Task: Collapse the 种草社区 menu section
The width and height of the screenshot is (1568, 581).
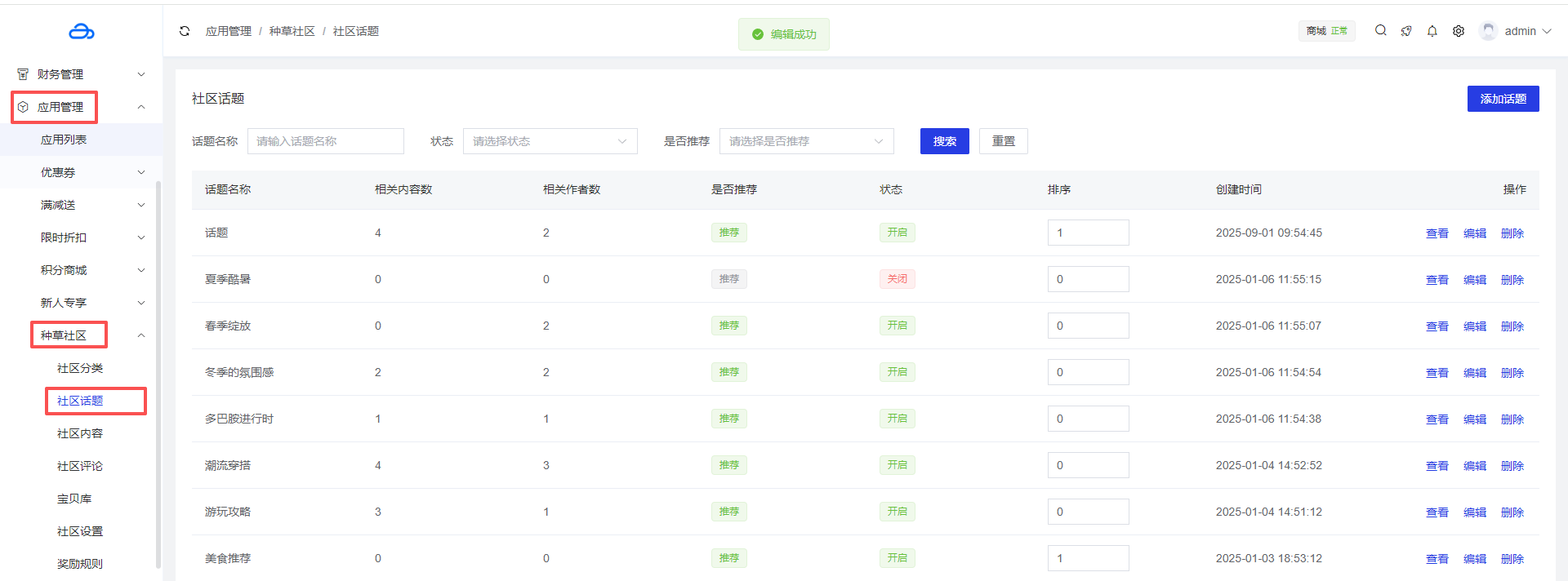Action: (141, 335)
